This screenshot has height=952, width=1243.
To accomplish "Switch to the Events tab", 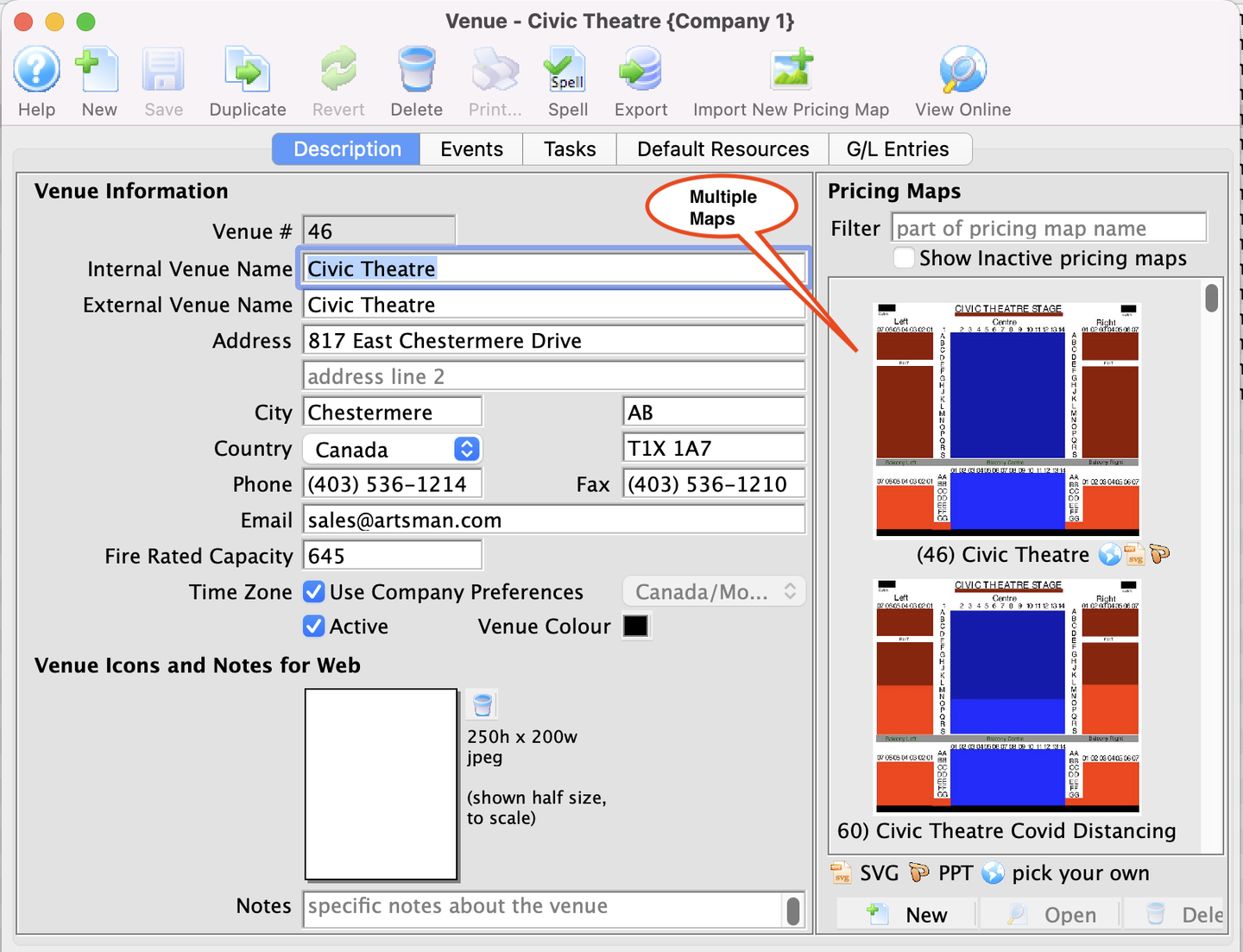I will 471,149.
